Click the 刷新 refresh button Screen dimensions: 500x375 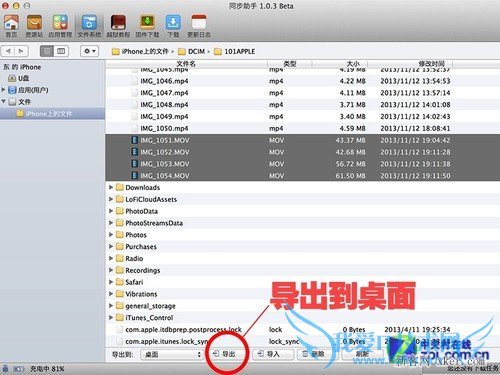click(x=363, y=354)
